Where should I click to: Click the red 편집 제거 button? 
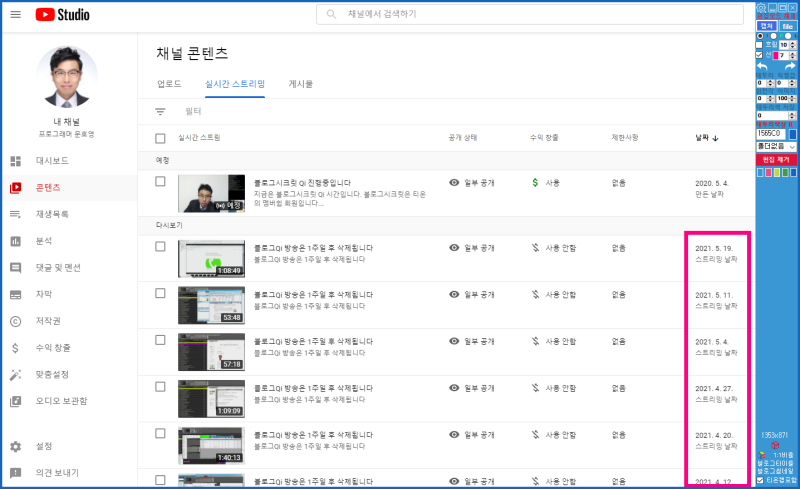click(777, 160)
